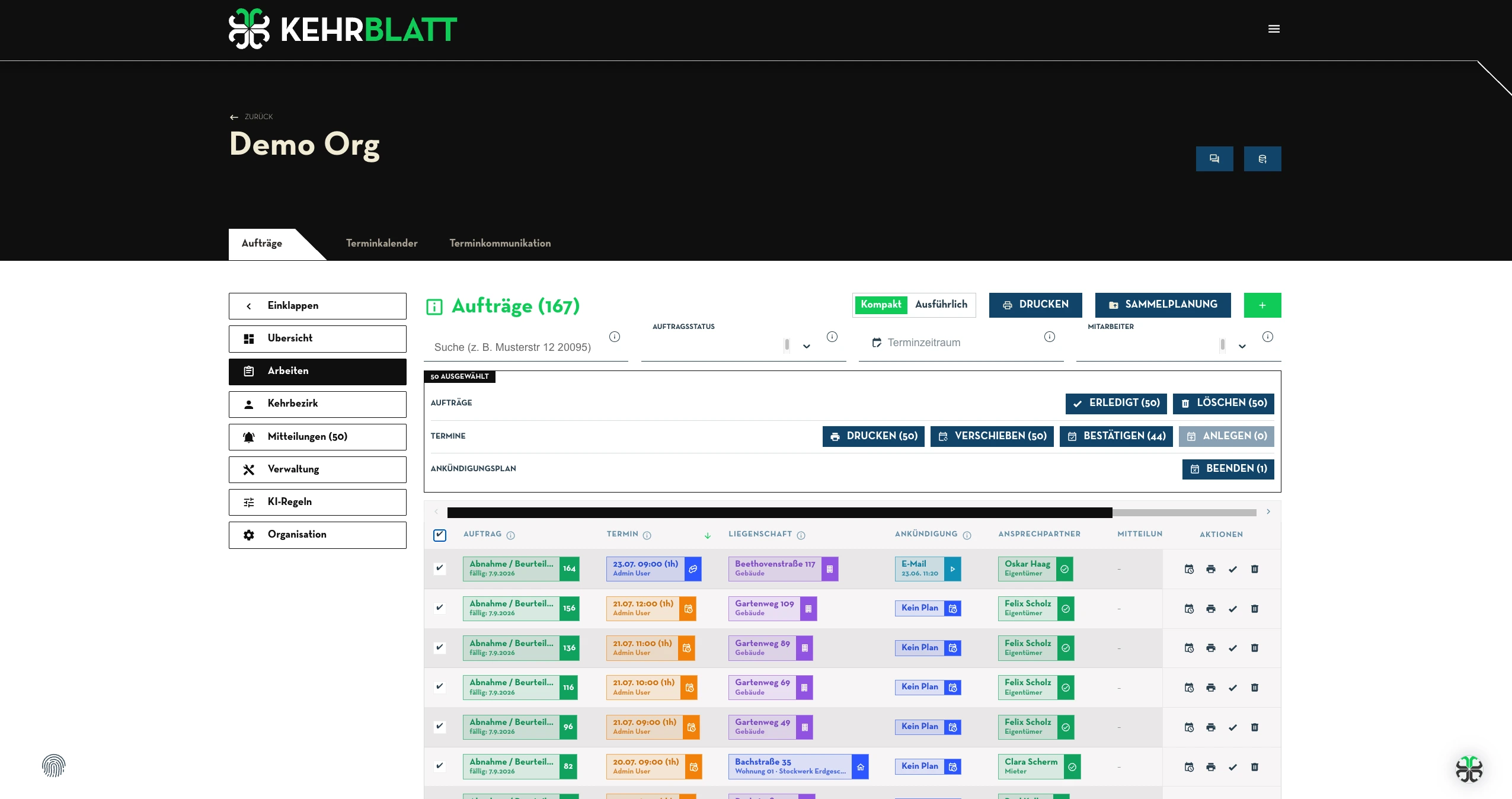The height and width of the screenshot is (799, 1512).
Task: Delete the Gartenweg 69 order via trash icon
Action: (x=1255, y=688)
